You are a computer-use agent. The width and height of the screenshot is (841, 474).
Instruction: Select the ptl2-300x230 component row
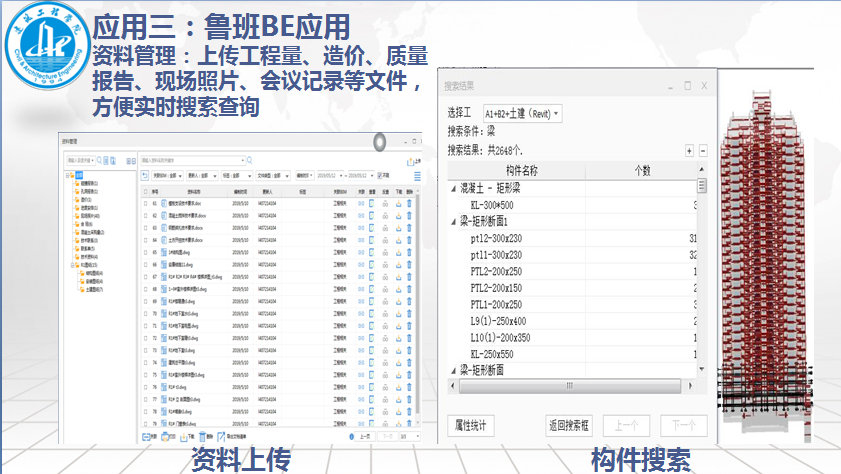point(572,238)
